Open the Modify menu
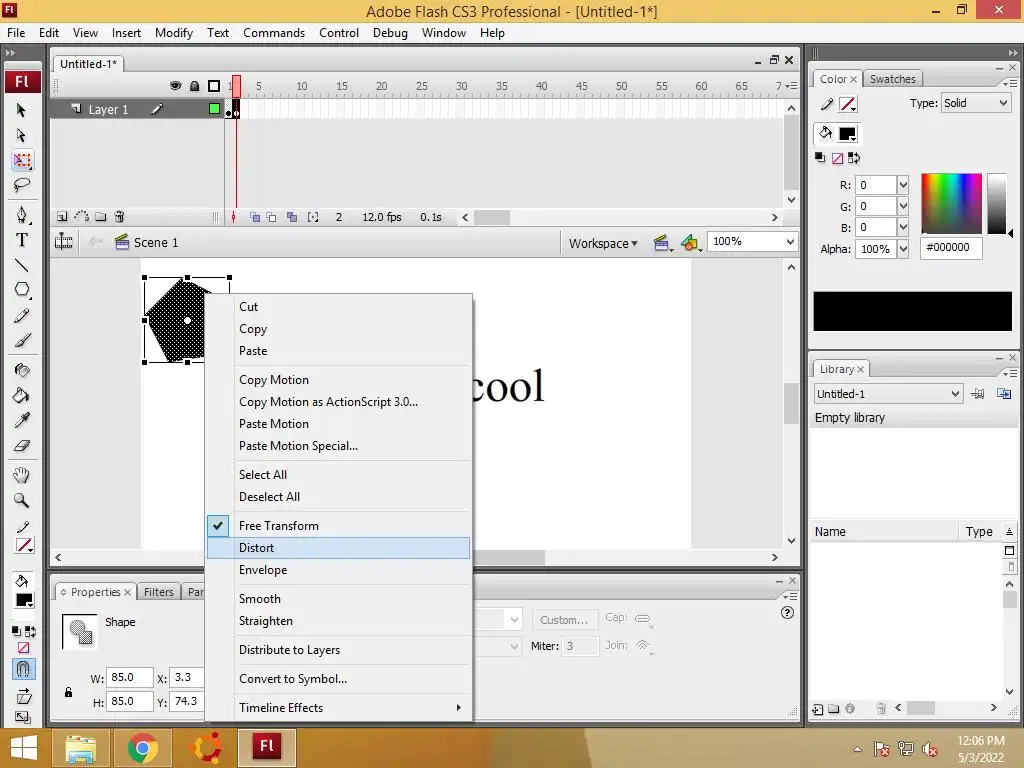 [174, 33]
